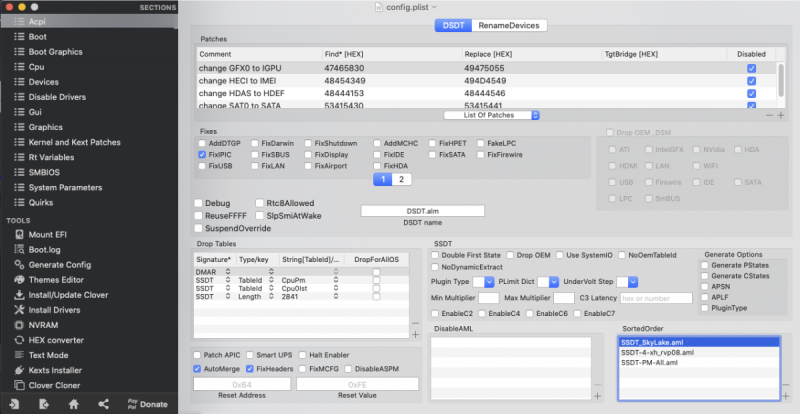
Task: Click the DSDT name input field
Action: point(422,211)
